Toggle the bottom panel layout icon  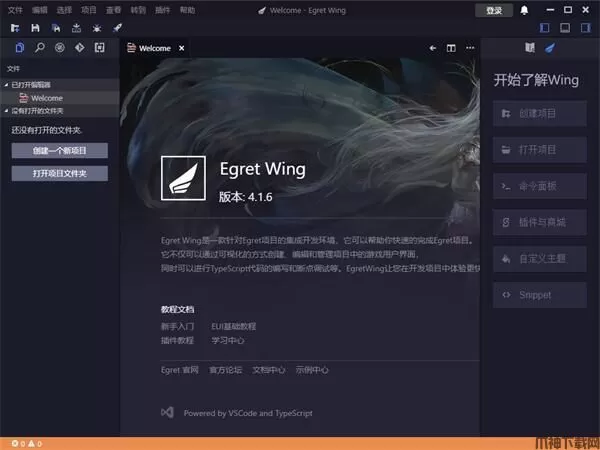(x=565, y=28)
